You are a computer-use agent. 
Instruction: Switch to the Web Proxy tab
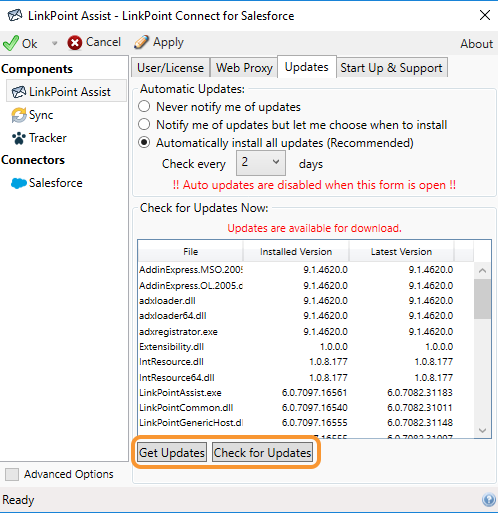point(244,68)
